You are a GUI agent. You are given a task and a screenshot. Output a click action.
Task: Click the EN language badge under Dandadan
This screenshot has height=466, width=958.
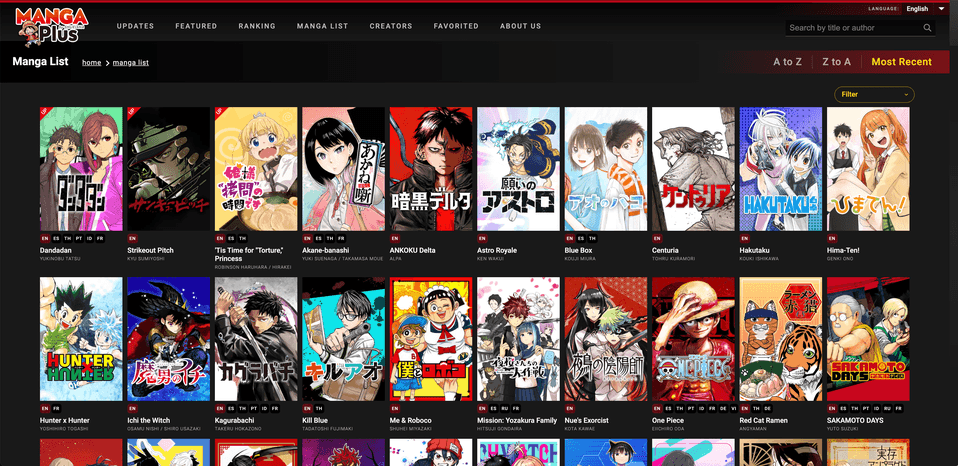pos(45,239)
